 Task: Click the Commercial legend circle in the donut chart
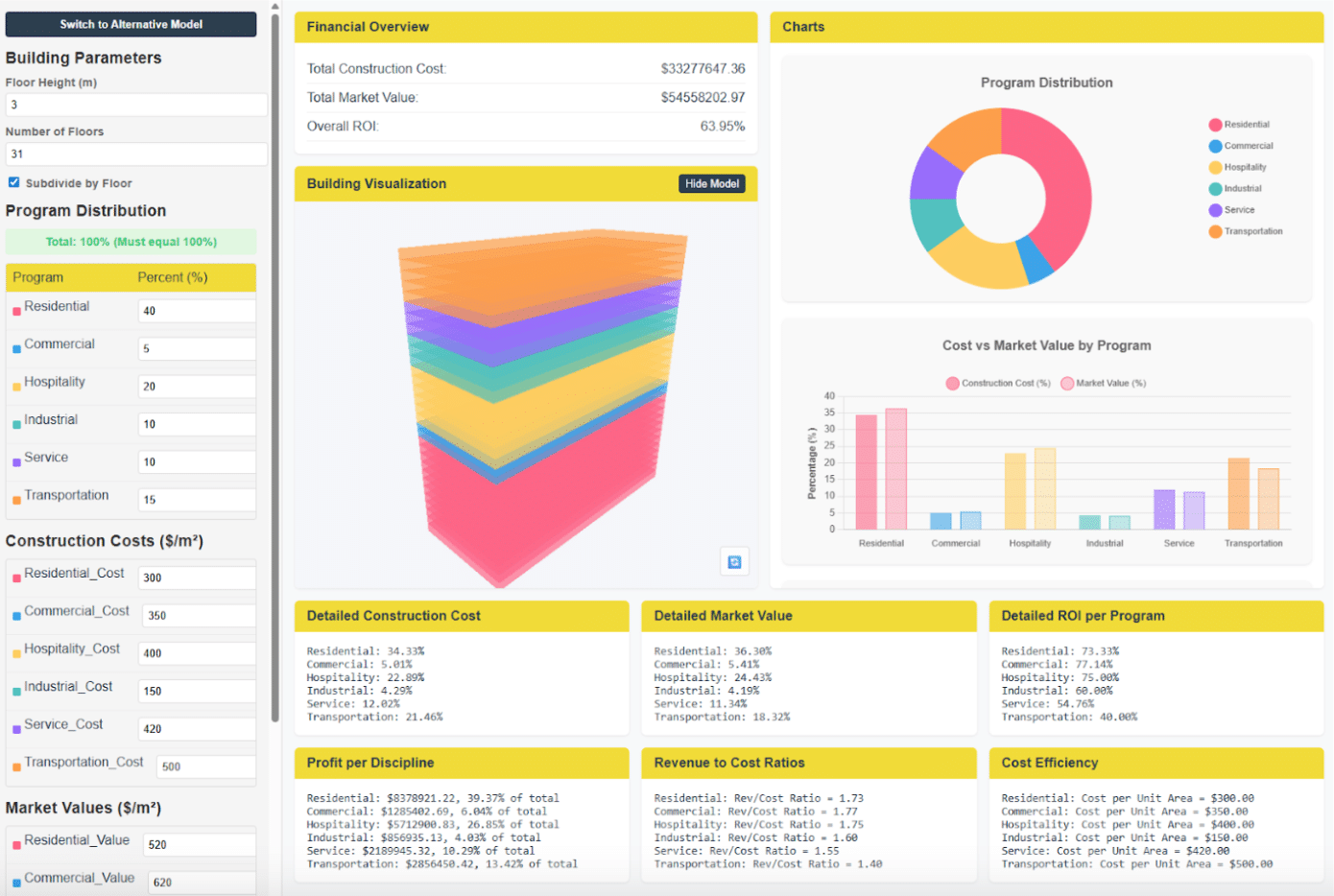coord(1215,146)
